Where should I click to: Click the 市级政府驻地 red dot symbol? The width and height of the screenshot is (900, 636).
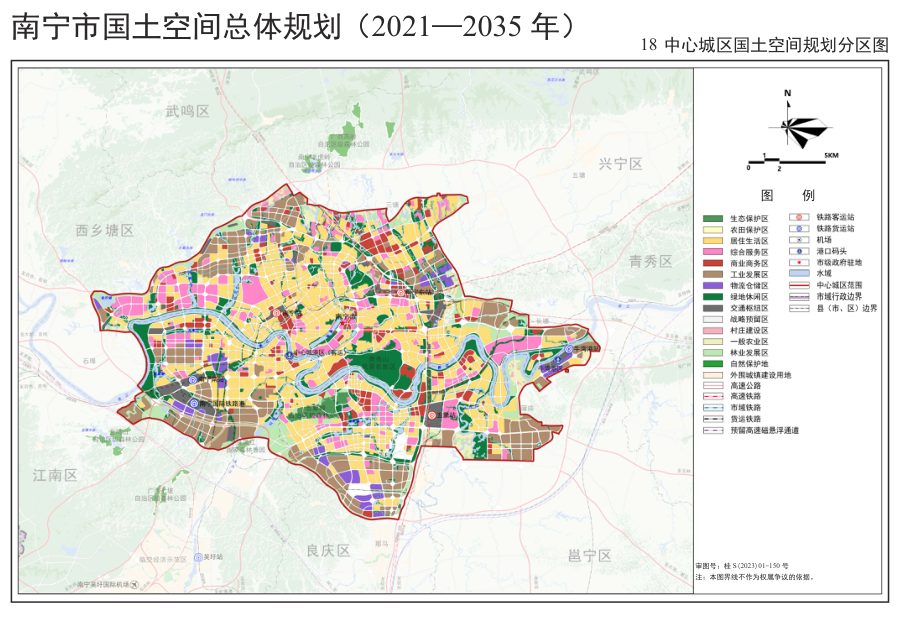click(x=799, y=262)
